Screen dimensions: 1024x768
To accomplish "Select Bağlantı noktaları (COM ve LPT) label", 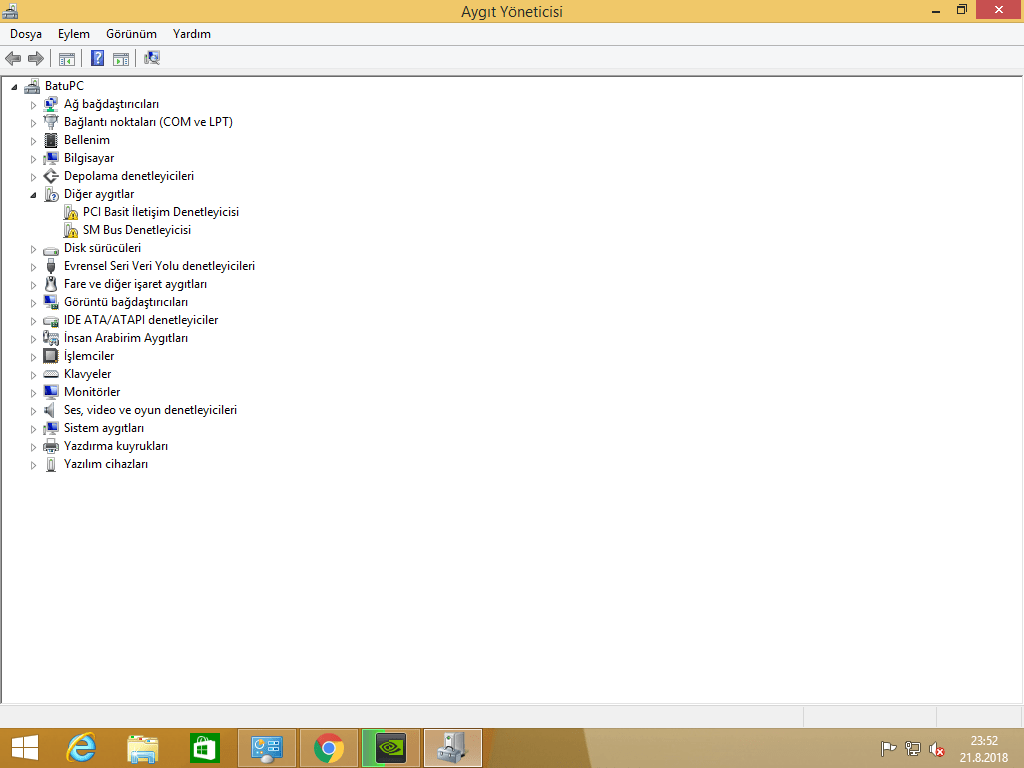I will [148, 121].
